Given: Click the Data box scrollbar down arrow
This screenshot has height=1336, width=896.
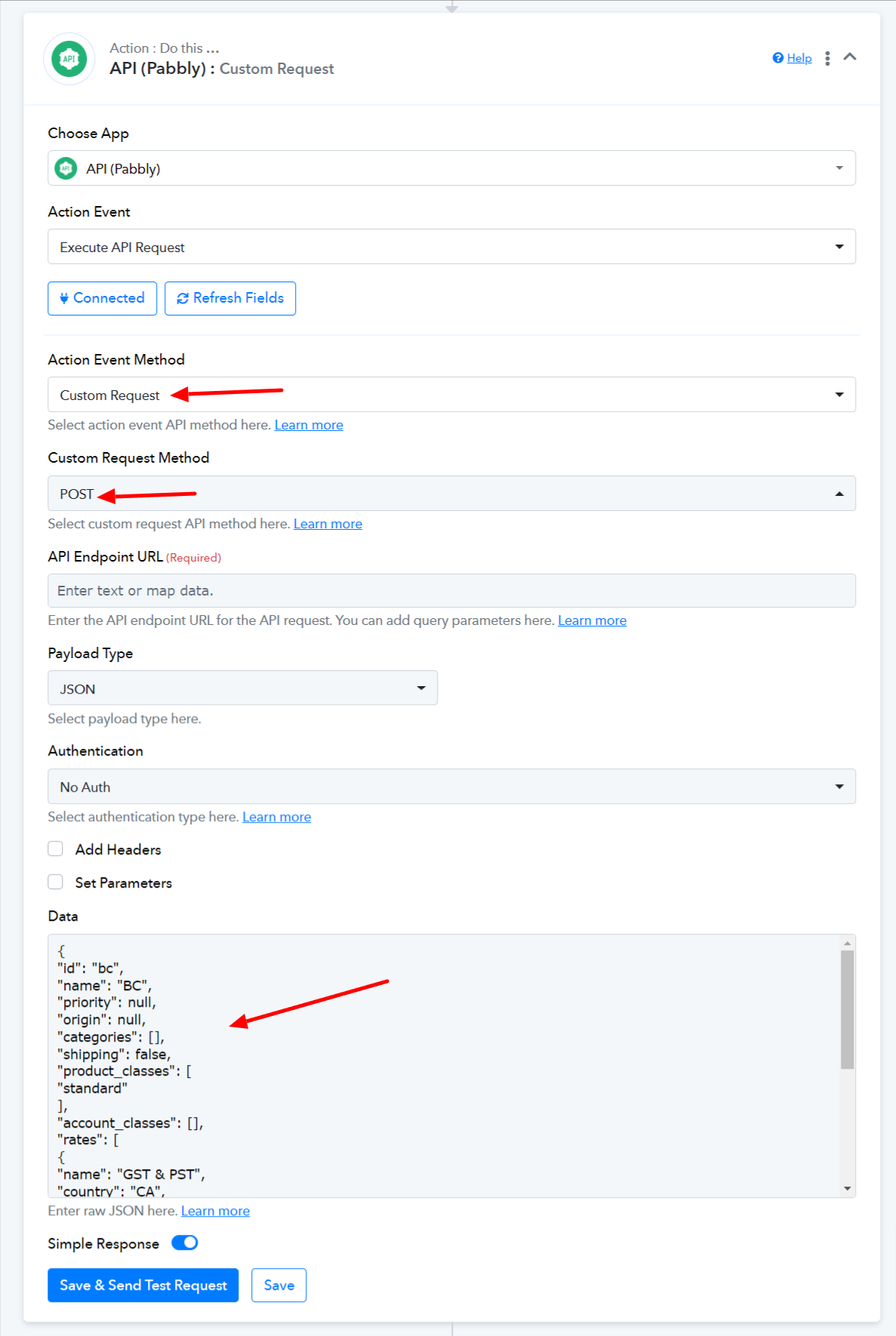Looking at the screenshot, I should [848, 1189].
